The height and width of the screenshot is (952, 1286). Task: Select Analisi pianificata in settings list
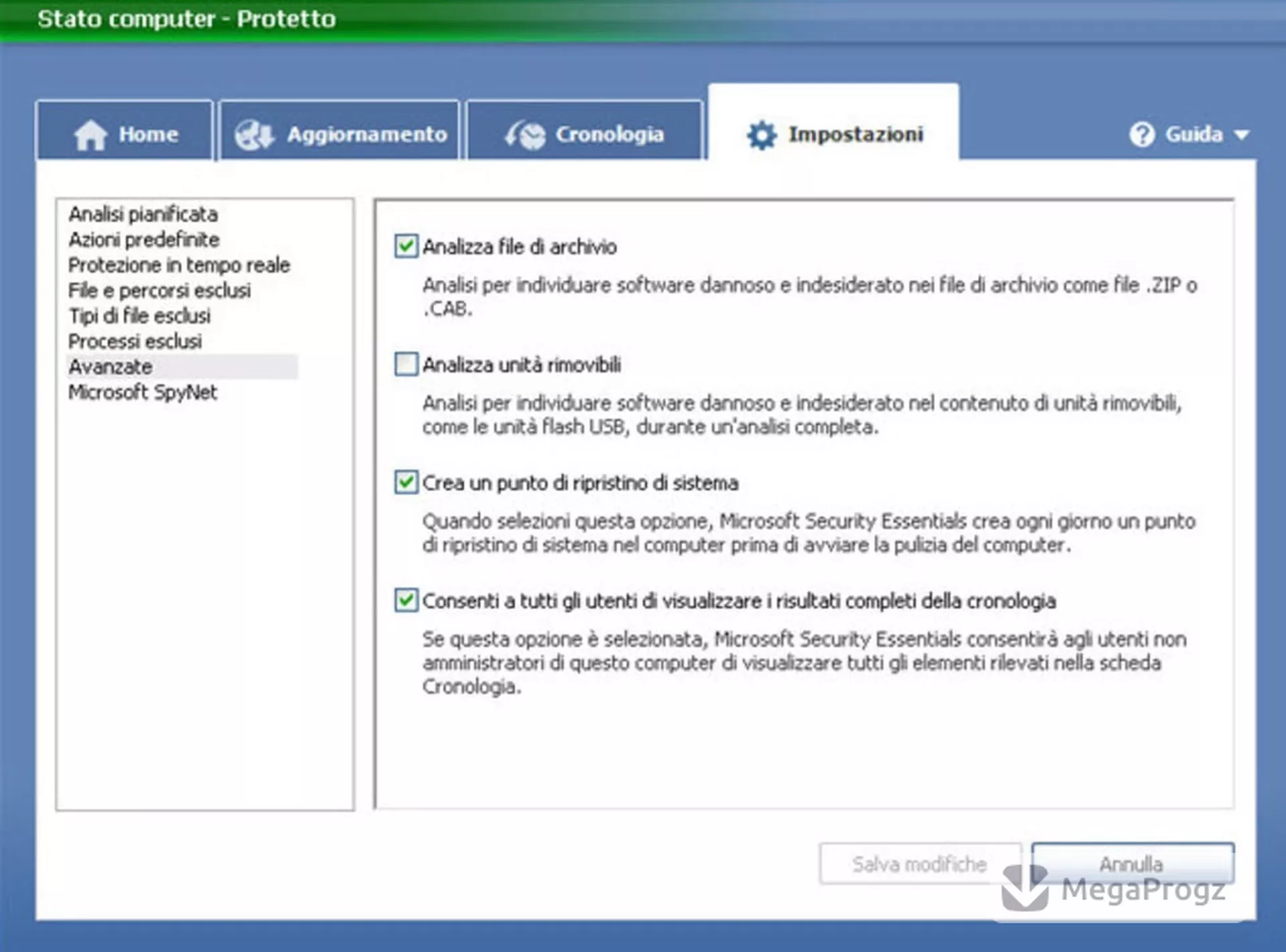pyautogui.click(x=143, y=214)
